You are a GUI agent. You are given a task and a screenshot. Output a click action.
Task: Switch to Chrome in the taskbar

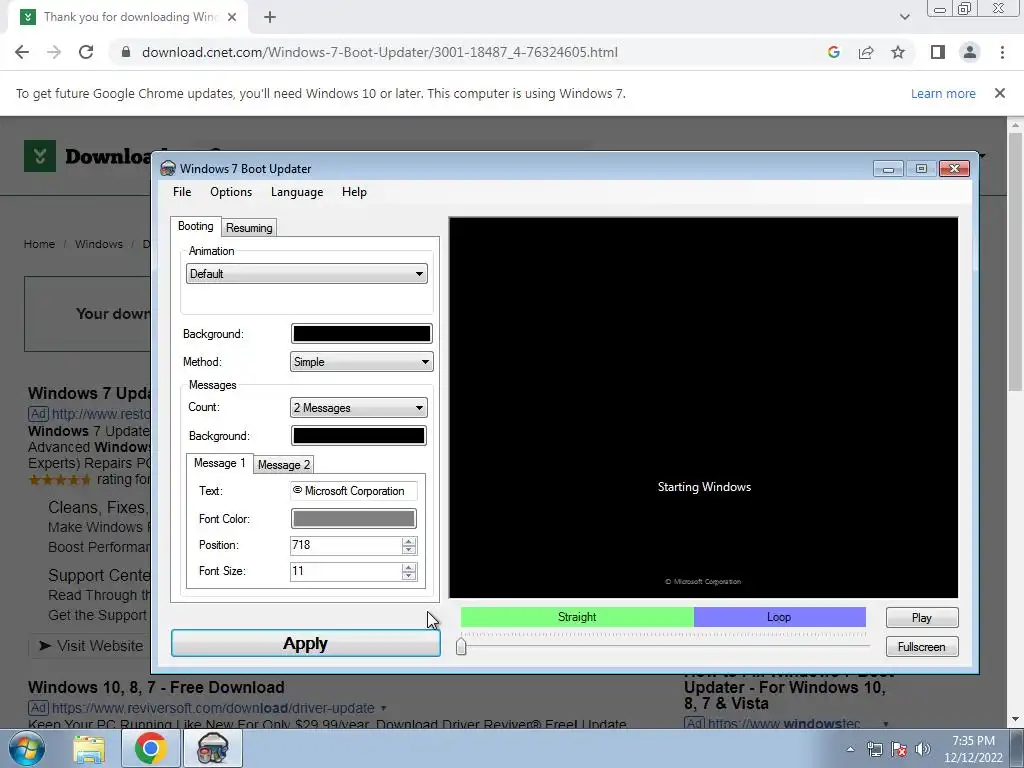click(151, 748)
